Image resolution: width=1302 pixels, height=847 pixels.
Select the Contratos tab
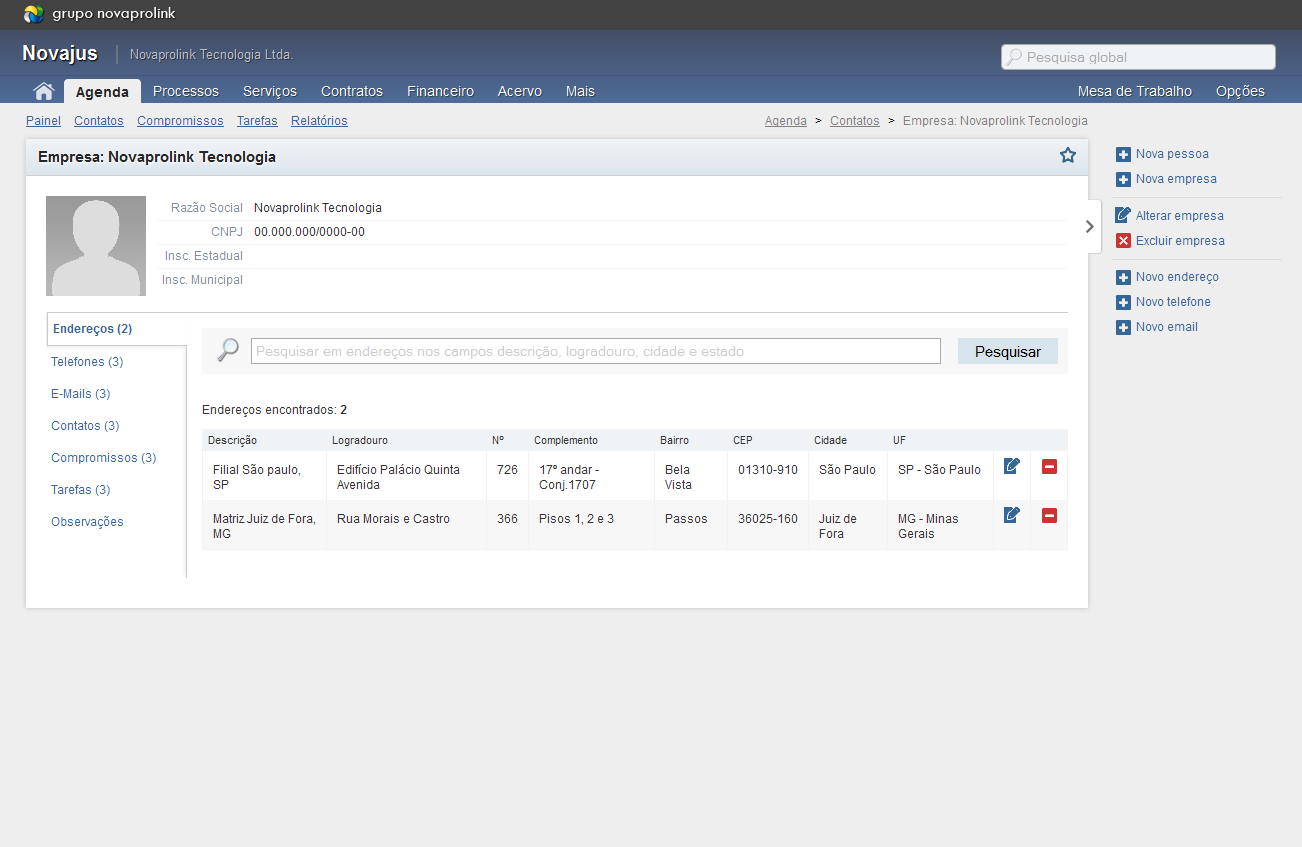point(352,91)
